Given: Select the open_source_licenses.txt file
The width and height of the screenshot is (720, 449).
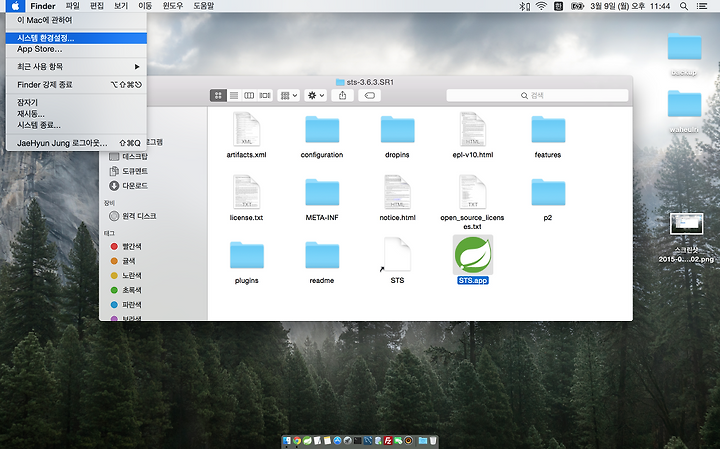Looking at the screenshot, I should pyautogui.click(x=473, y=192).
